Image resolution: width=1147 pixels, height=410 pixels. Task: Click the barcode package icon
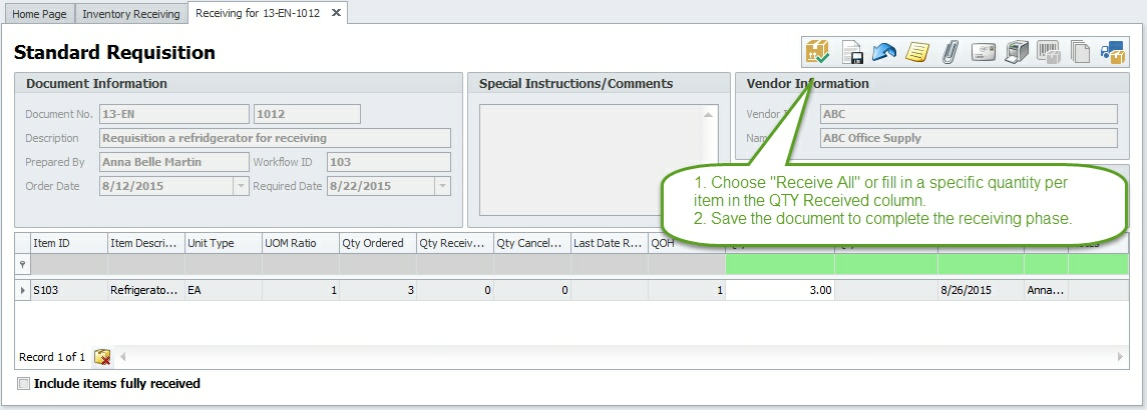[x=1048, y=52]
